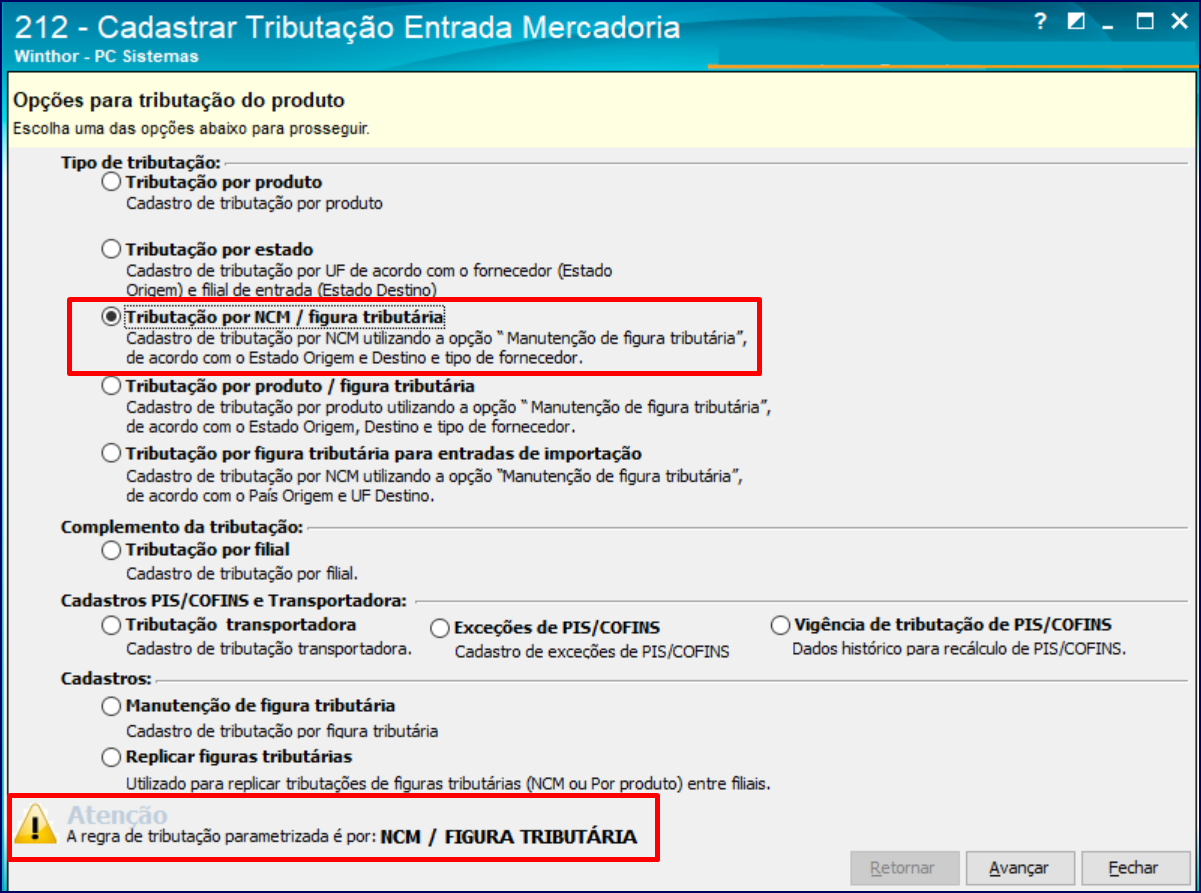Click 'Dados histórico para recálculo de PIS/COFINS.'
1201x893 pixels.
click(x=959, y=648)
